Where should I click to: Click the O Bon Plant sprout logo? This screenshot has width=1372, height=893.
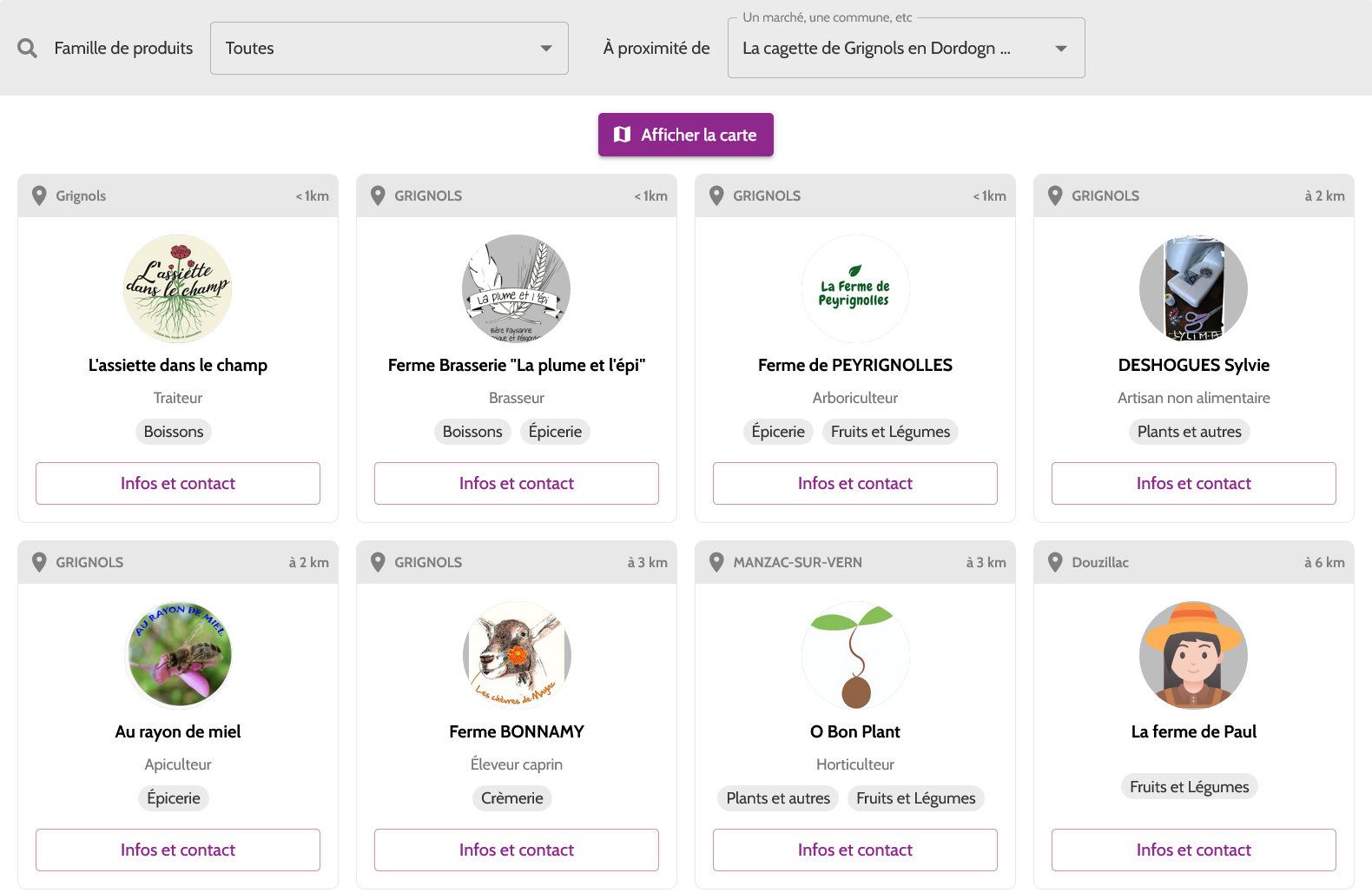855,655
